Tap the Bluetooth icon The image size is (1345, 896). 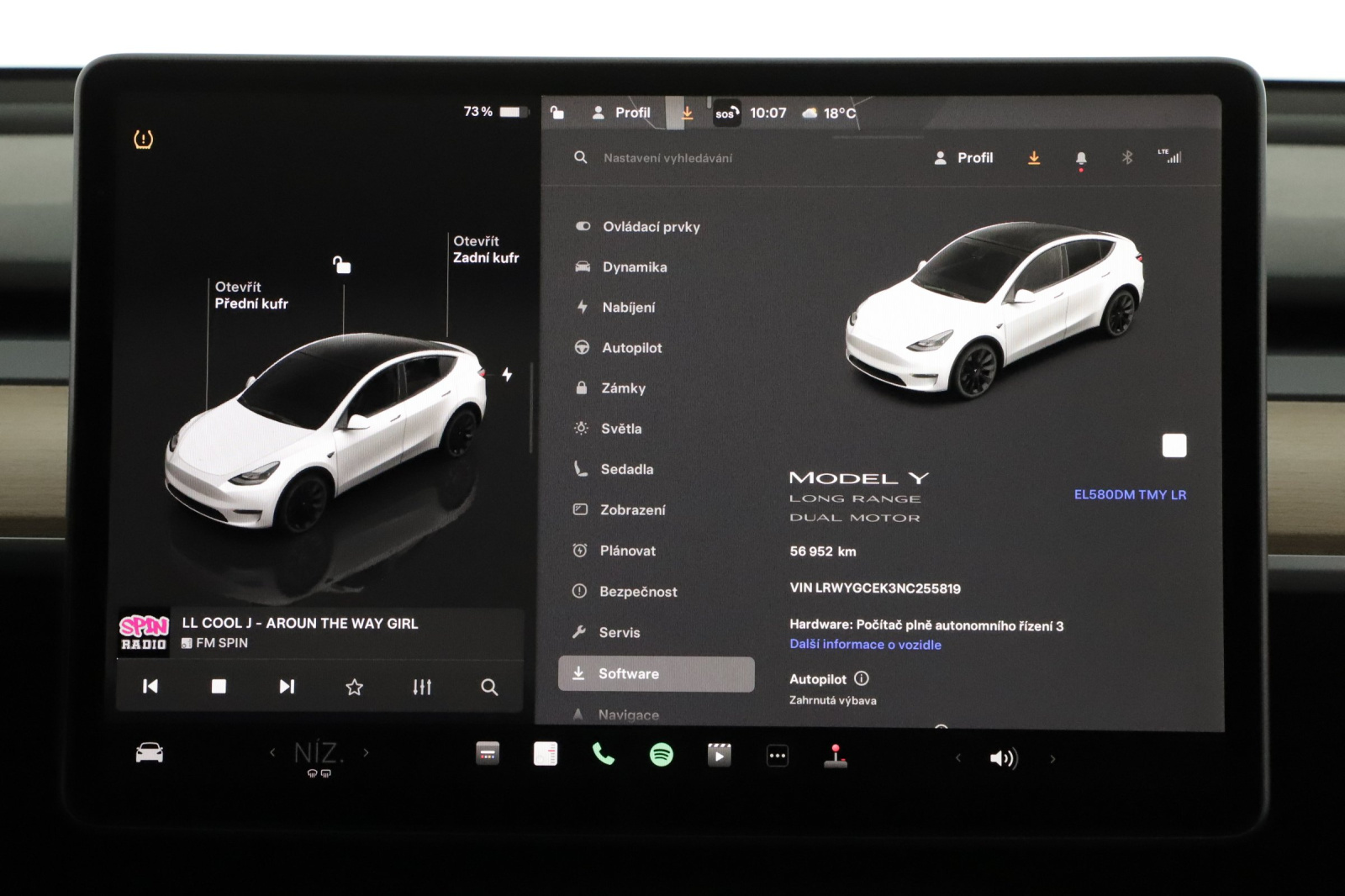tap(1127, 157)
